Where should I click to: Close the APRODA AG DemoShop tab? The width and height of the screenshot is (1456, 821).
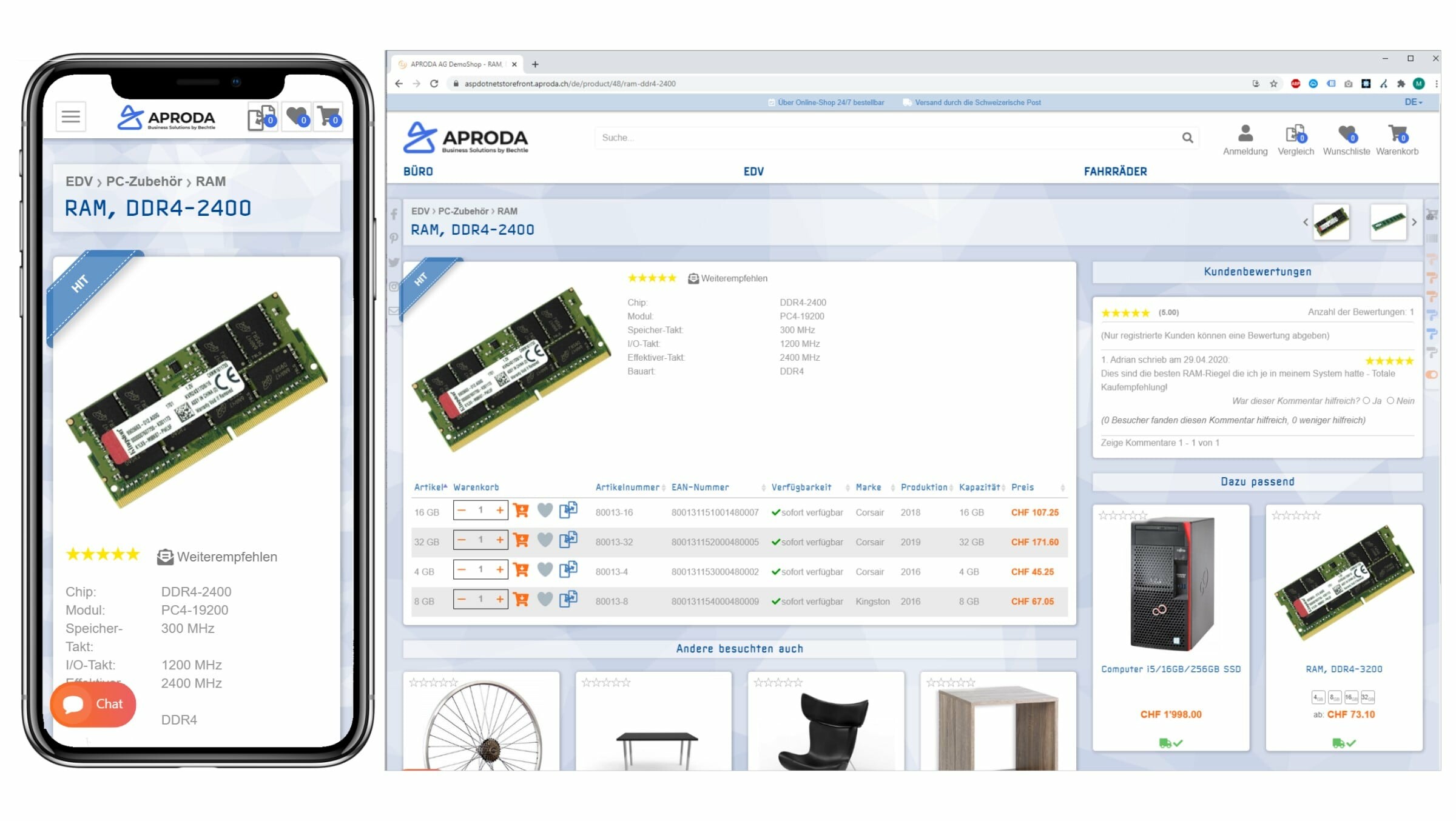point(514,64)
